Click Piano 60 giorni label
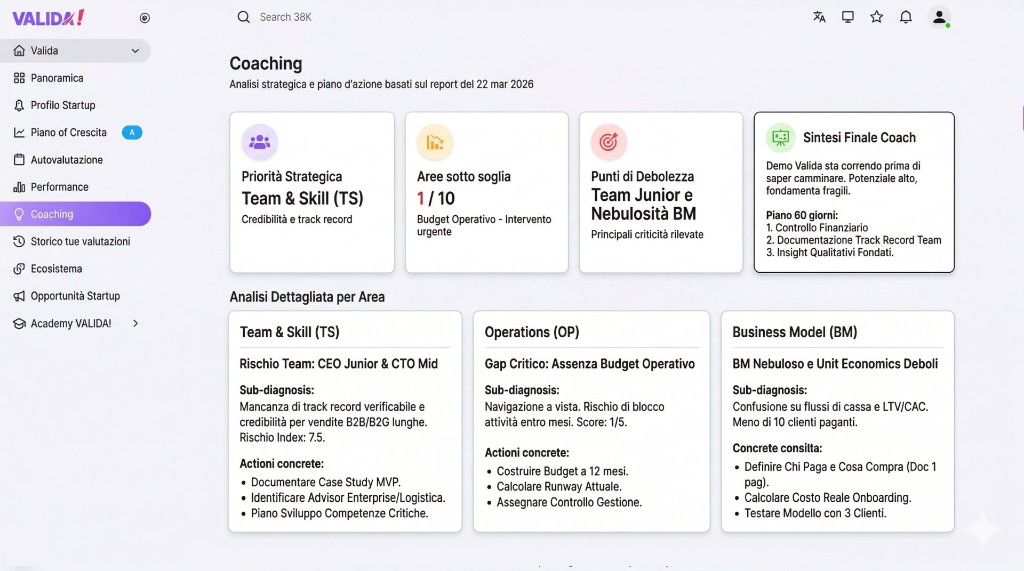 tap(802, 215)
